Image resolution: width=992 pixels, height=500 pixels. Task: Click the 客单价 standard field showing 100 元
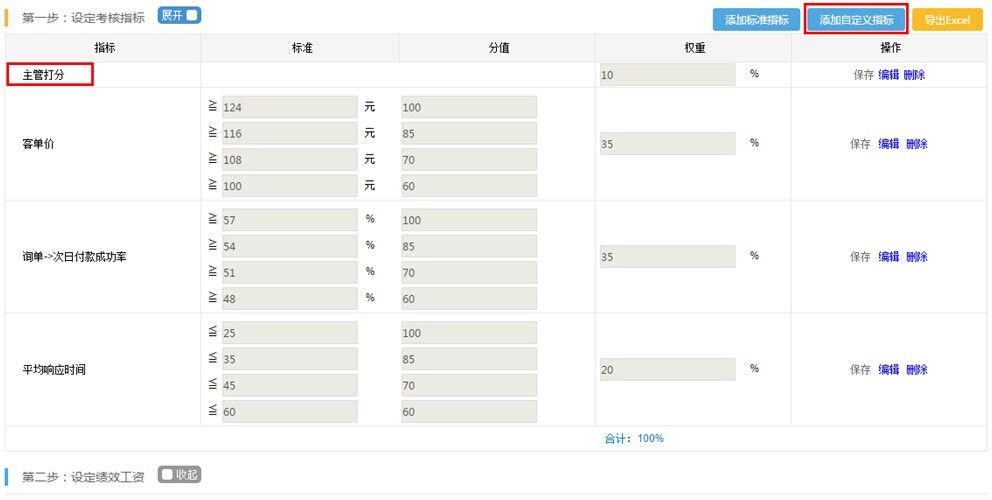[x=290, y=185]
